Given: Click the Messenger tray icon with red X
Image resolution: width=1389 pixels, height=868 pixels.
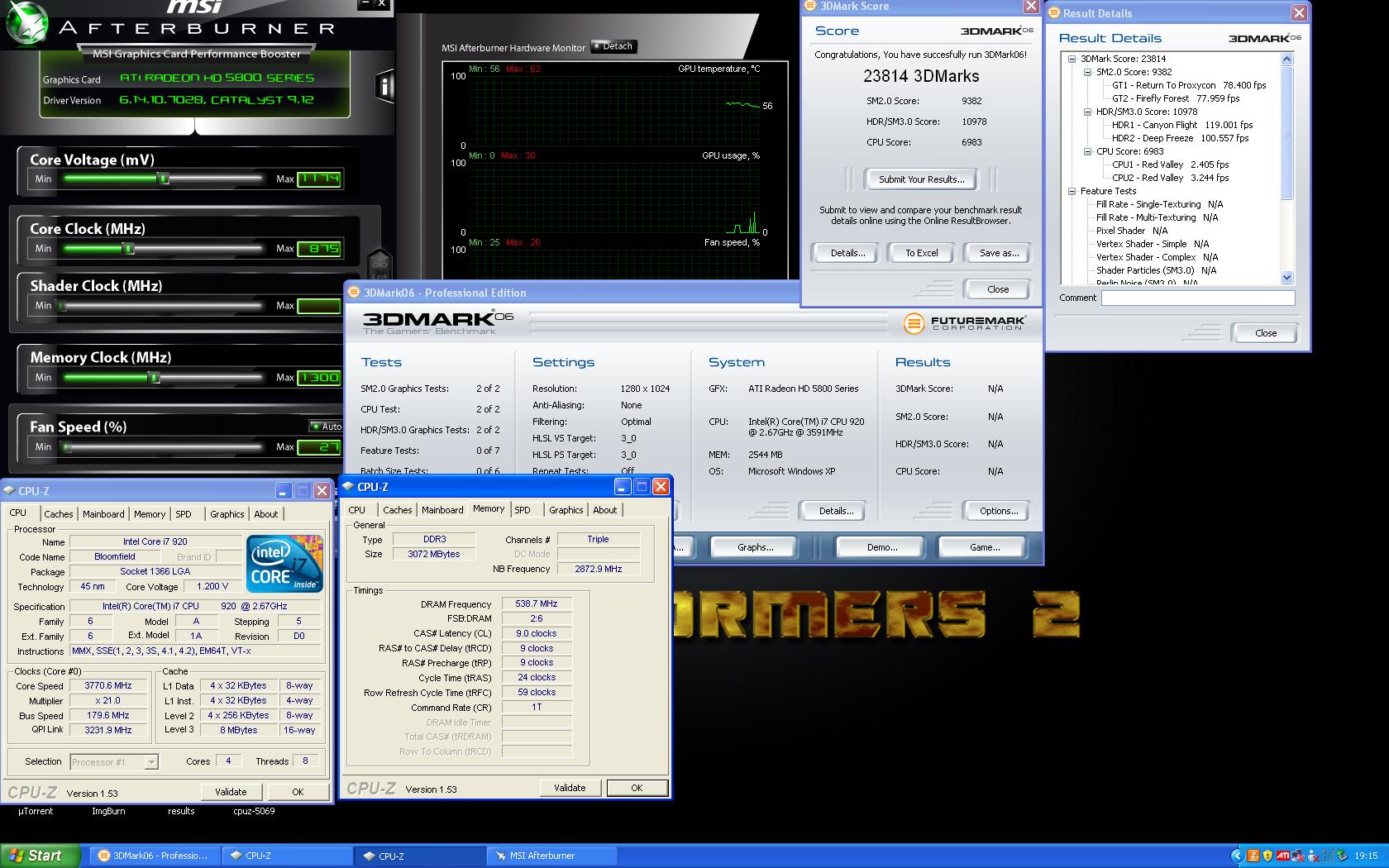Looking at the screenshot, I should pyautogui.click(x=1313, y=856).
